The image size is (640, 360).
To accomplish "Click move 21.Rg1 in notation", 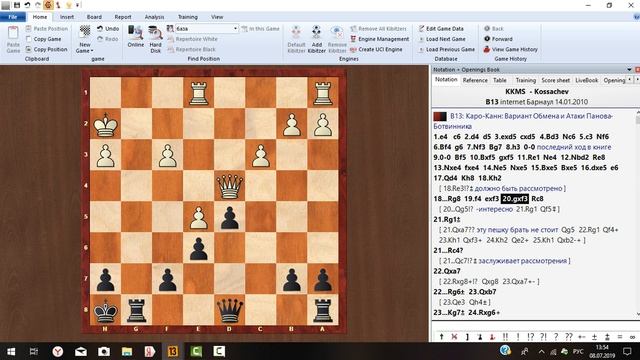I will click(x=447, y=220).
